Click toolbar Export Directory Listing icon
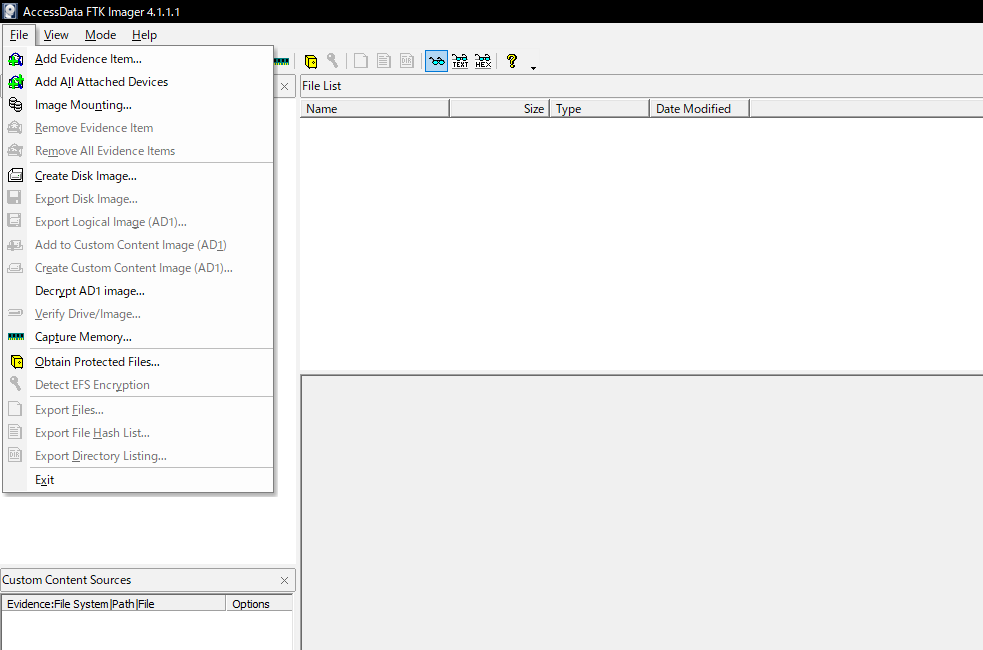The width and height of the screenshot is (983, 650). point(407,61)
